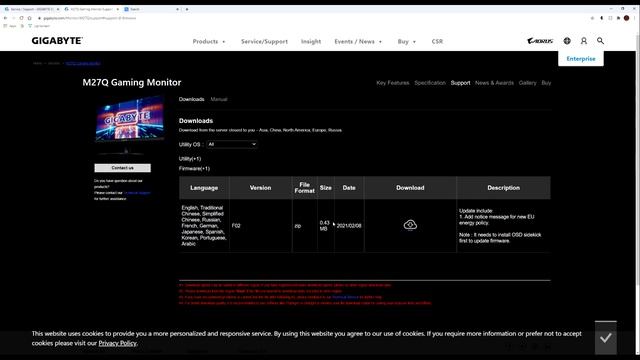
Task: Click the browser address bar
Action: pyautogui.click(x=310, y=18)
